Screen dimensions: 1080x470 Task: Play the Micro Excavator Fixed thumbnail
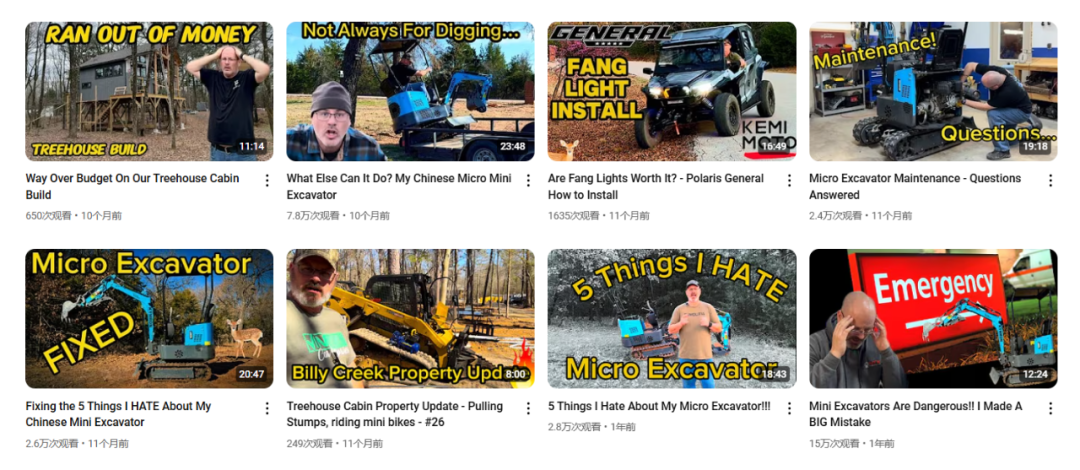(149, 318)
